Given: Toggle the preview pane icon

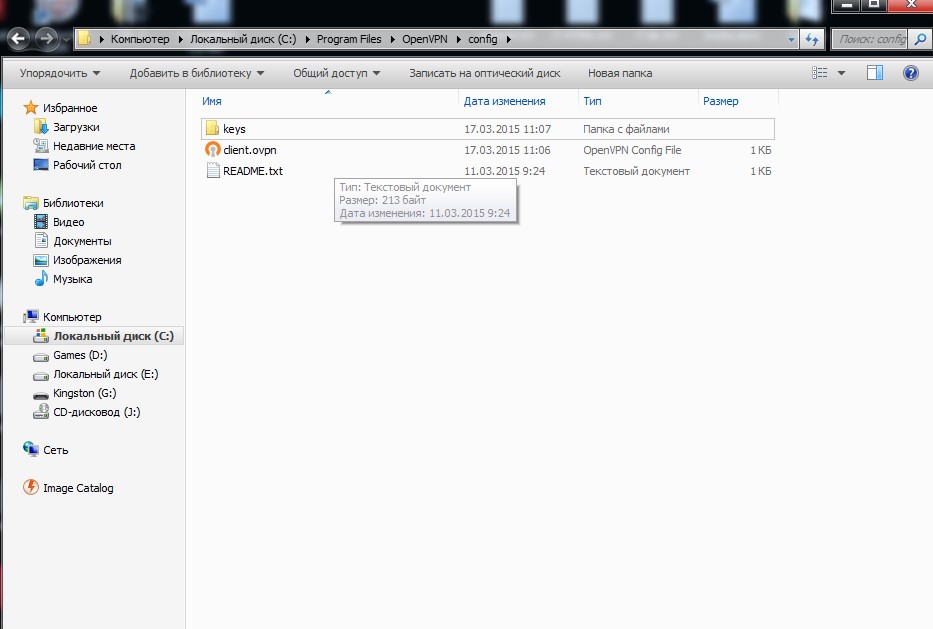Looking at the screenshot, I should pos(875,73).
